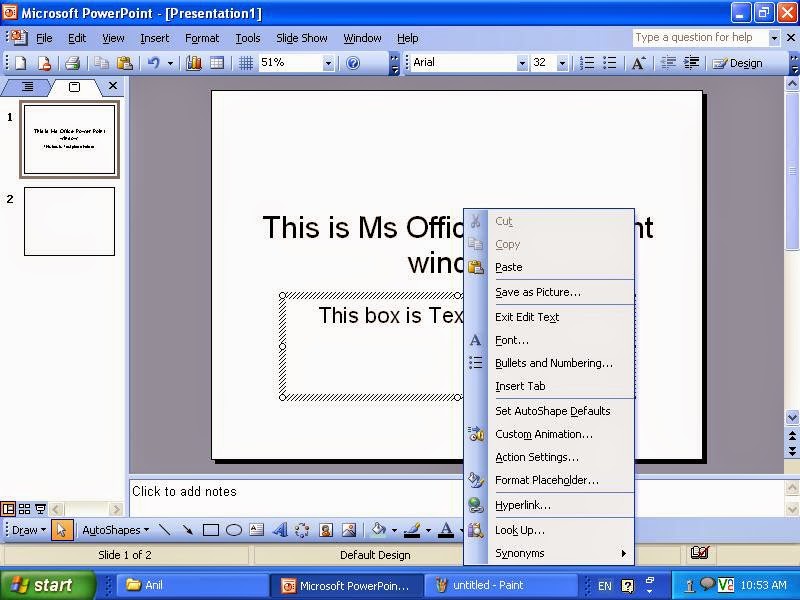Click the Select Objects arrow tool
This screenshot has height=600, width=800.
coord(62,531)
